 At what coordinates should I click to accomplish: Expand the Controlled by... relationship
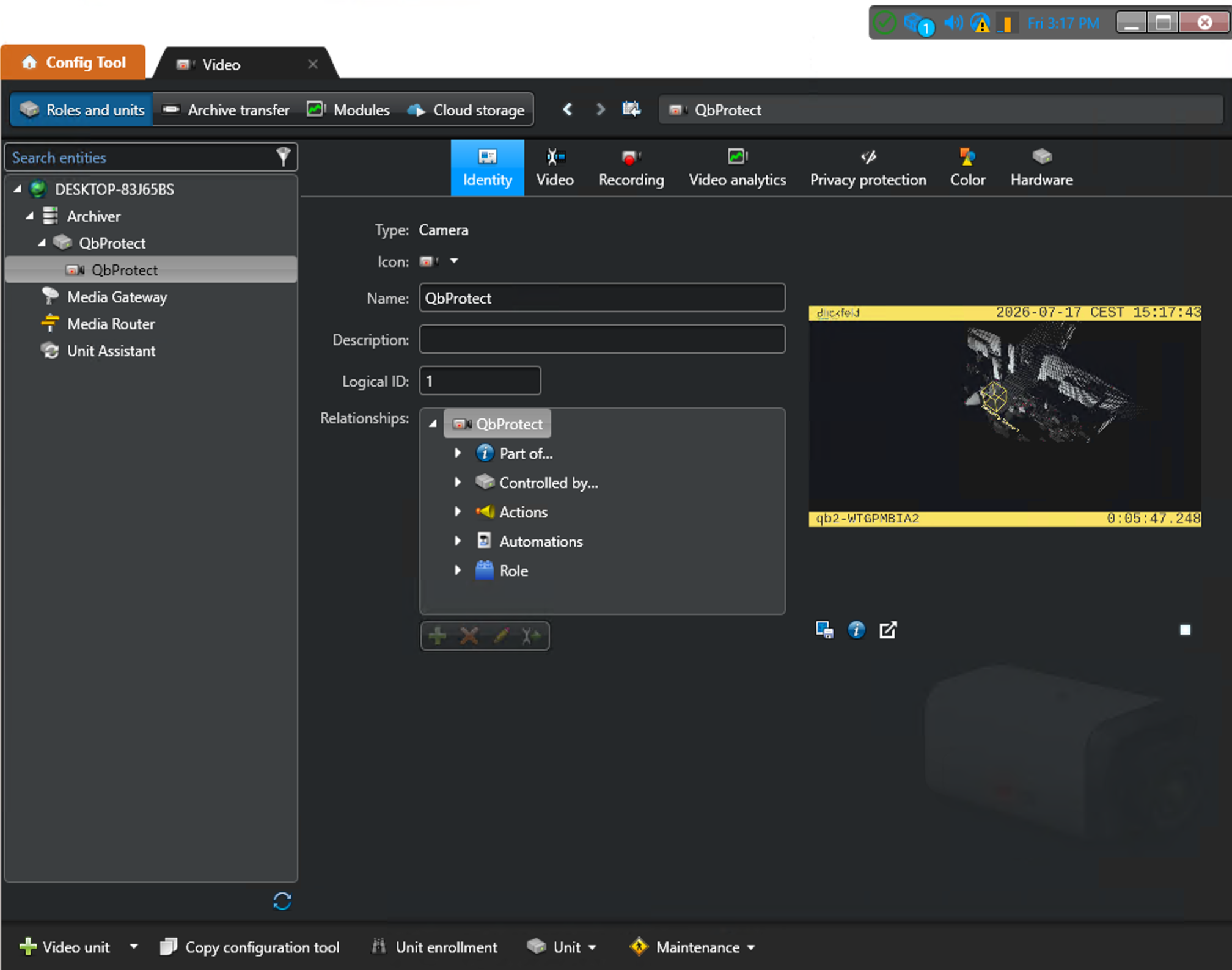(458, 483)
